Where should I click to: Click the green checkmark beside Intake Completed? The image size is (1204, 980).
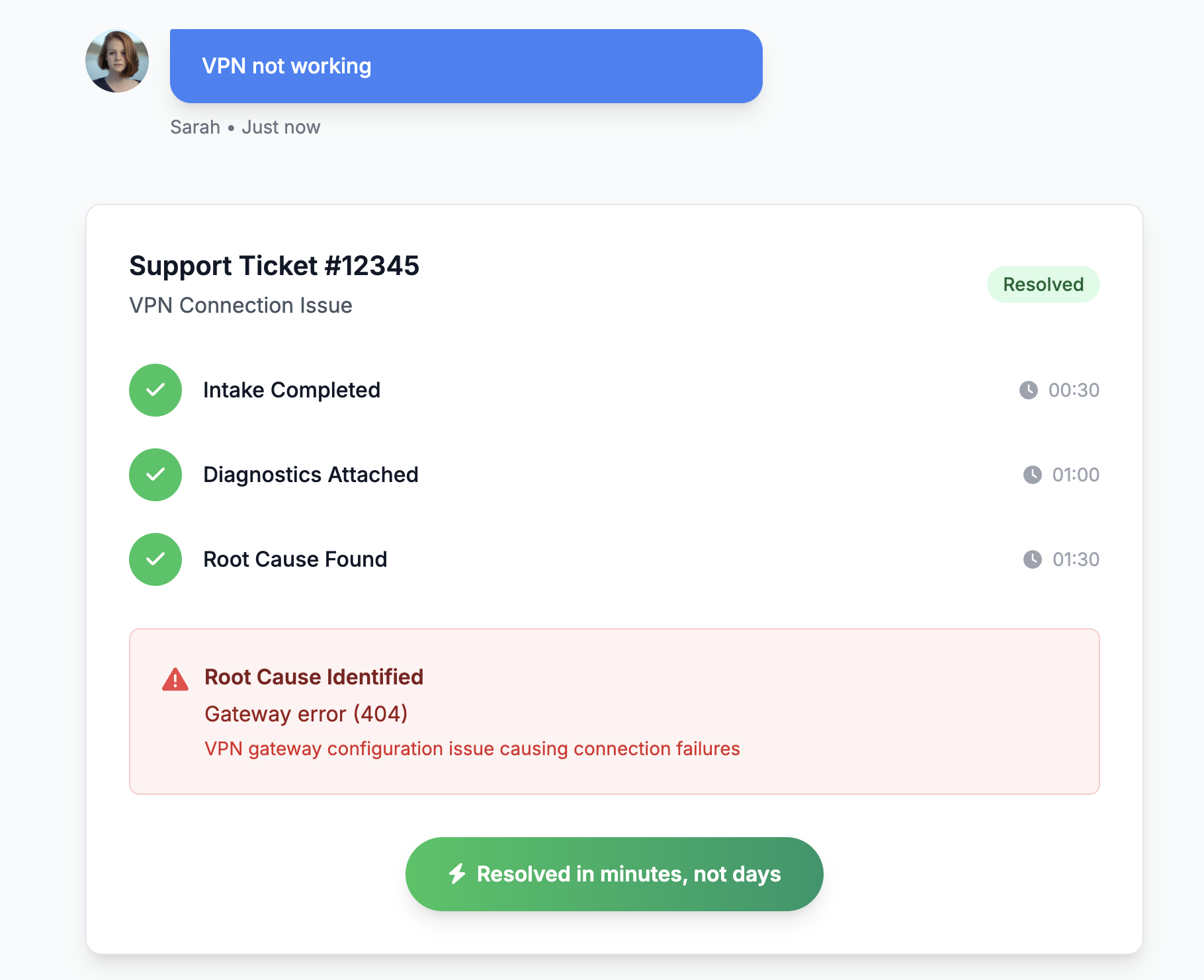coord(155,390)
